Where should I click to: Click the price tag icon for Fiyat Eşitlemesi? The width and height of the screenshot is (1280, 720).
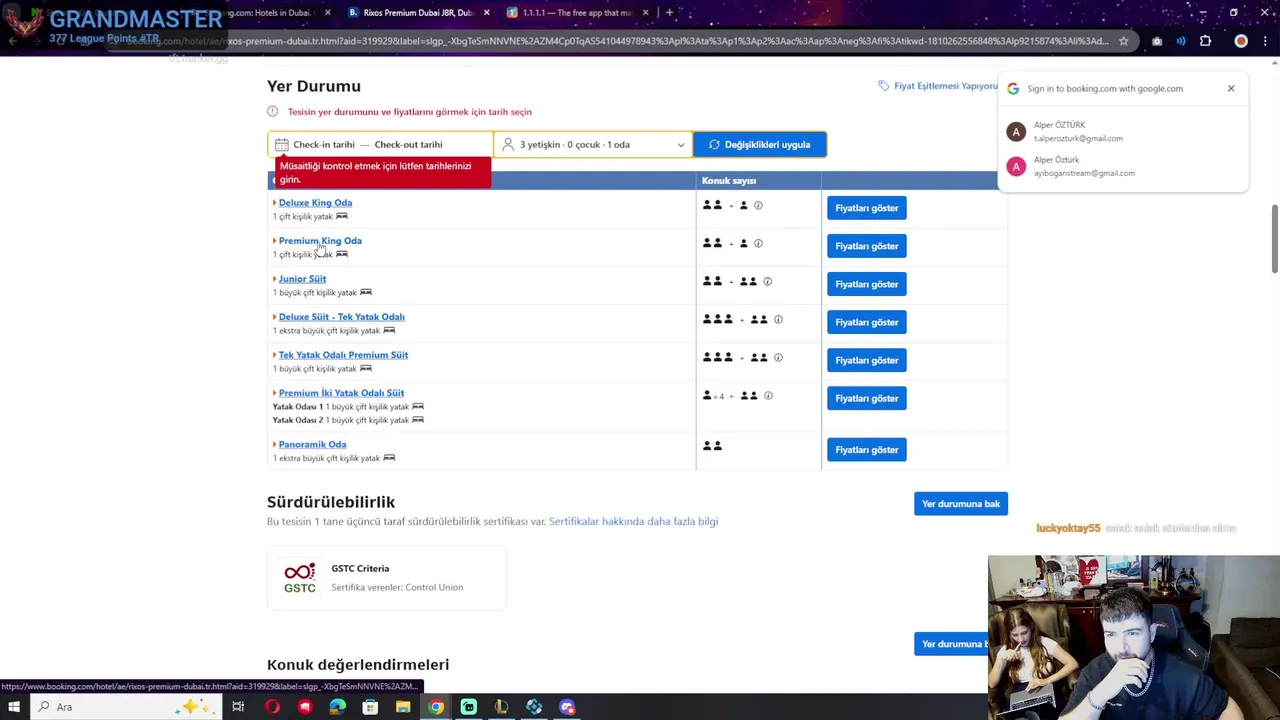tap(883, 86)
